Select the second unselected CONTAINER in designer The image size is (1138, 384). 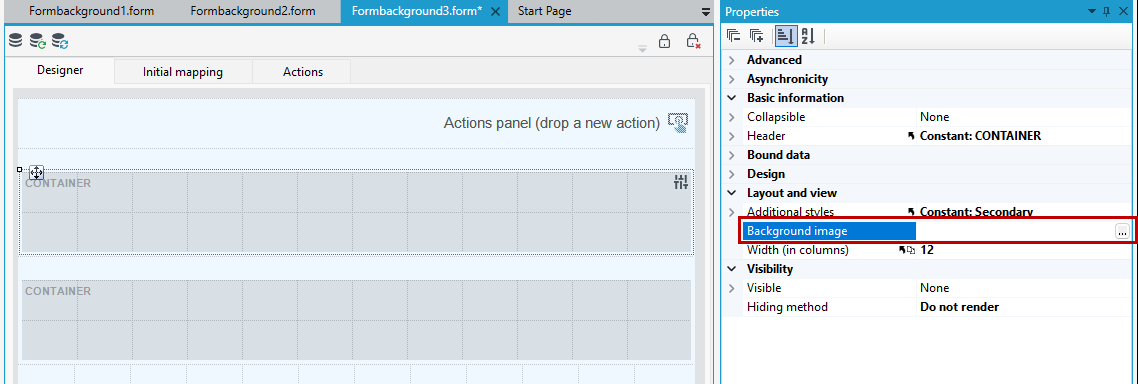click(356, 320)
